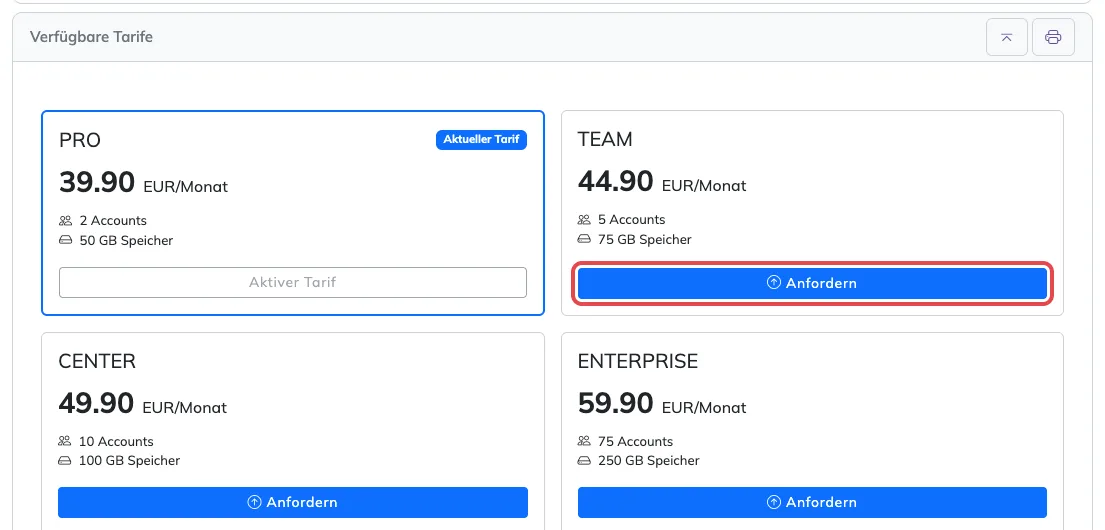Image resolution: width=1105 pixels, height=530 pixels.
Task: Click the storage icon beside 100 GB Speicher
Action: click(x=65, y=461)
